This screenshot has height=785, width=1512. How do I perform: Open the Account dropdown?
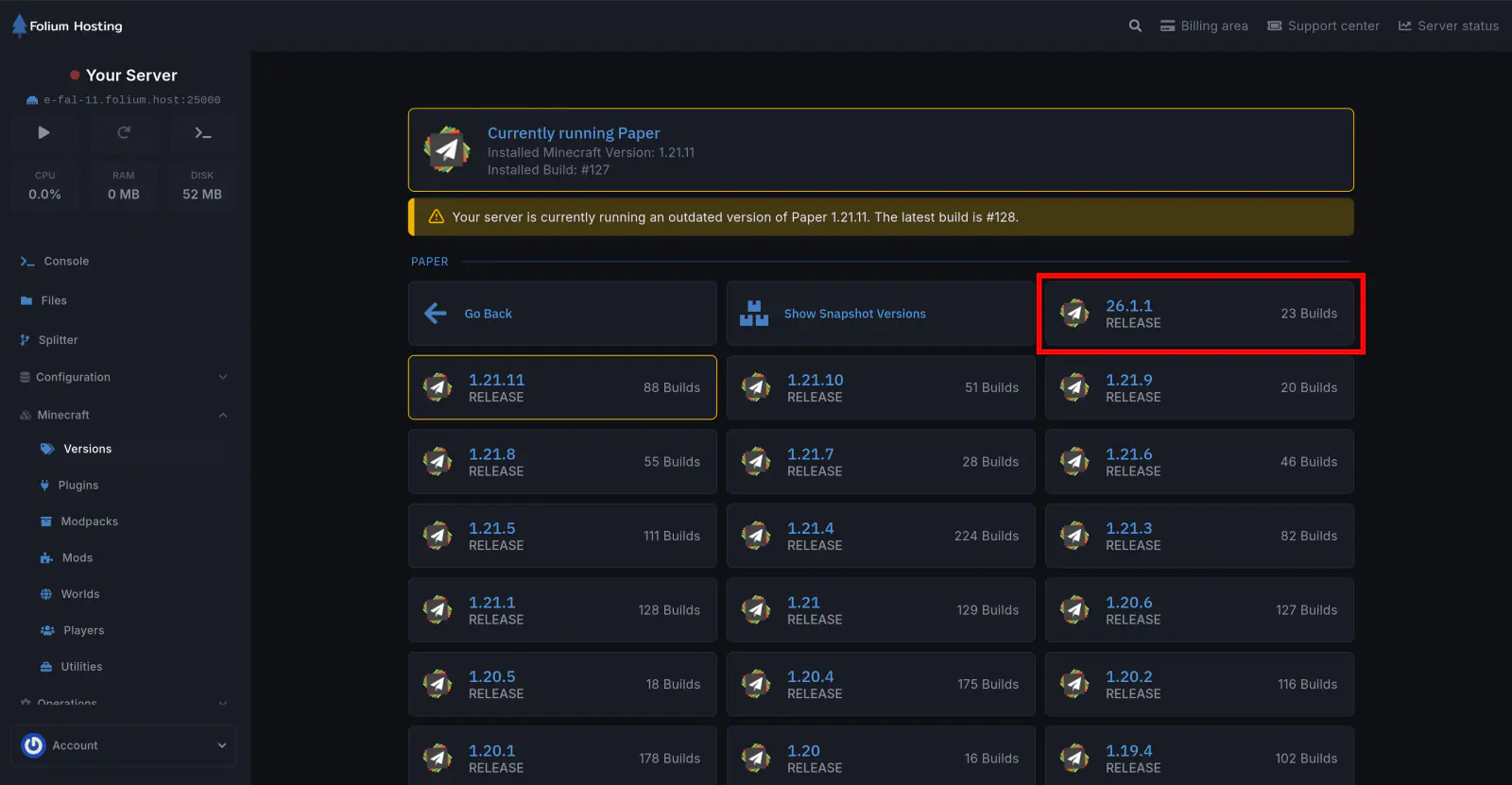[x=221, y=745]
